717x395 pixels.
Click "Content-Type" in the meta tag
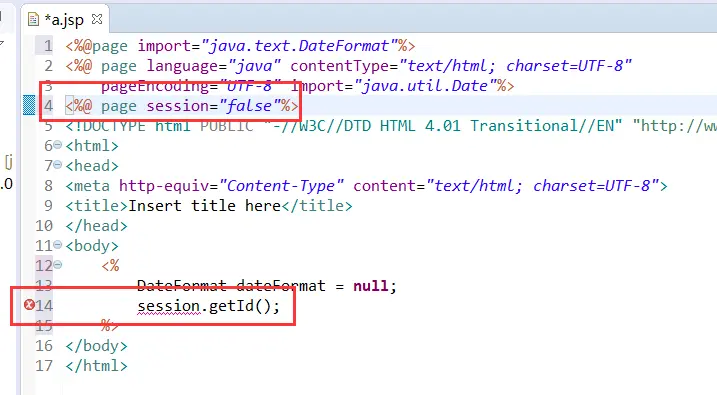click(x=281, y=186)
